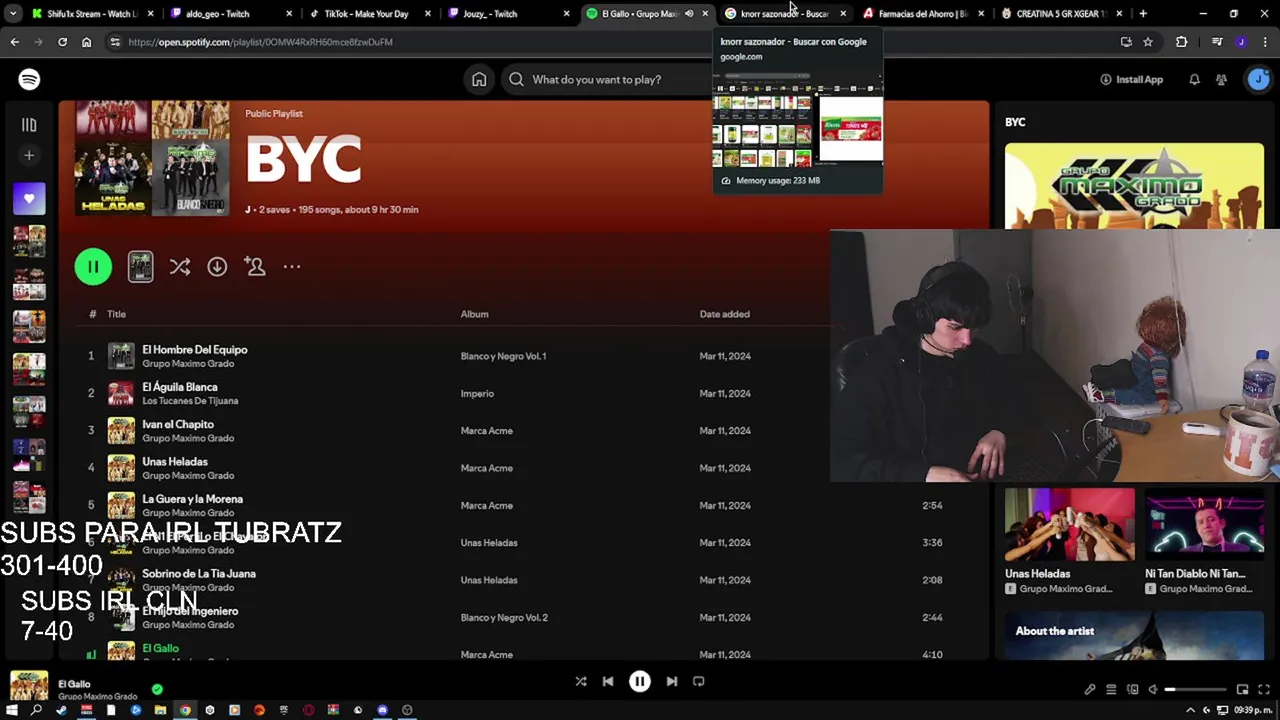The width and height of the screenshot is (1280, 720).
Task: Open album Blanco y Negro Vol. 1
Action: click(503, 356)
